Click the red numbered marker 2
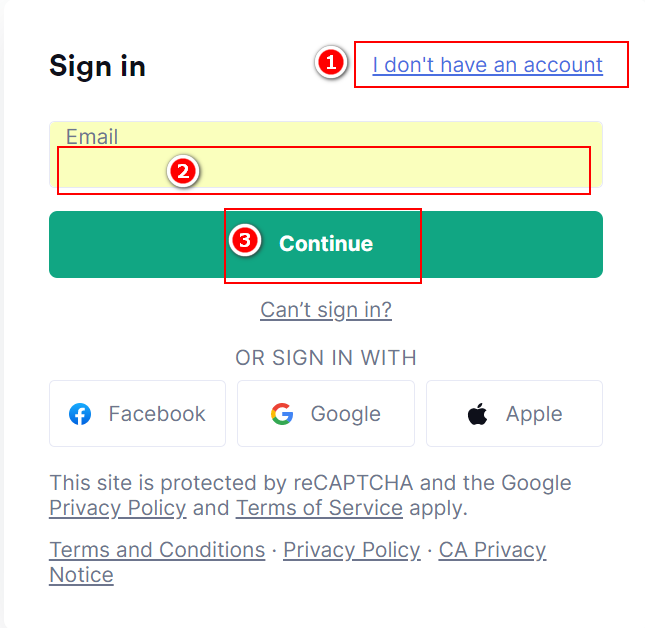 tap(182, 171)
